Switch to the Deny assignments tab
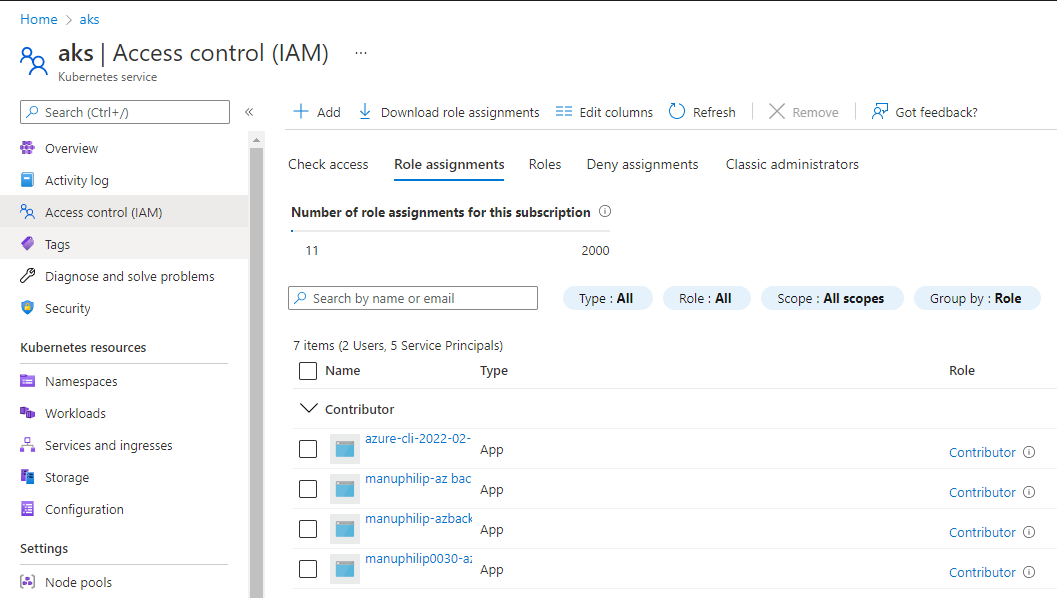 coord(642,164)
